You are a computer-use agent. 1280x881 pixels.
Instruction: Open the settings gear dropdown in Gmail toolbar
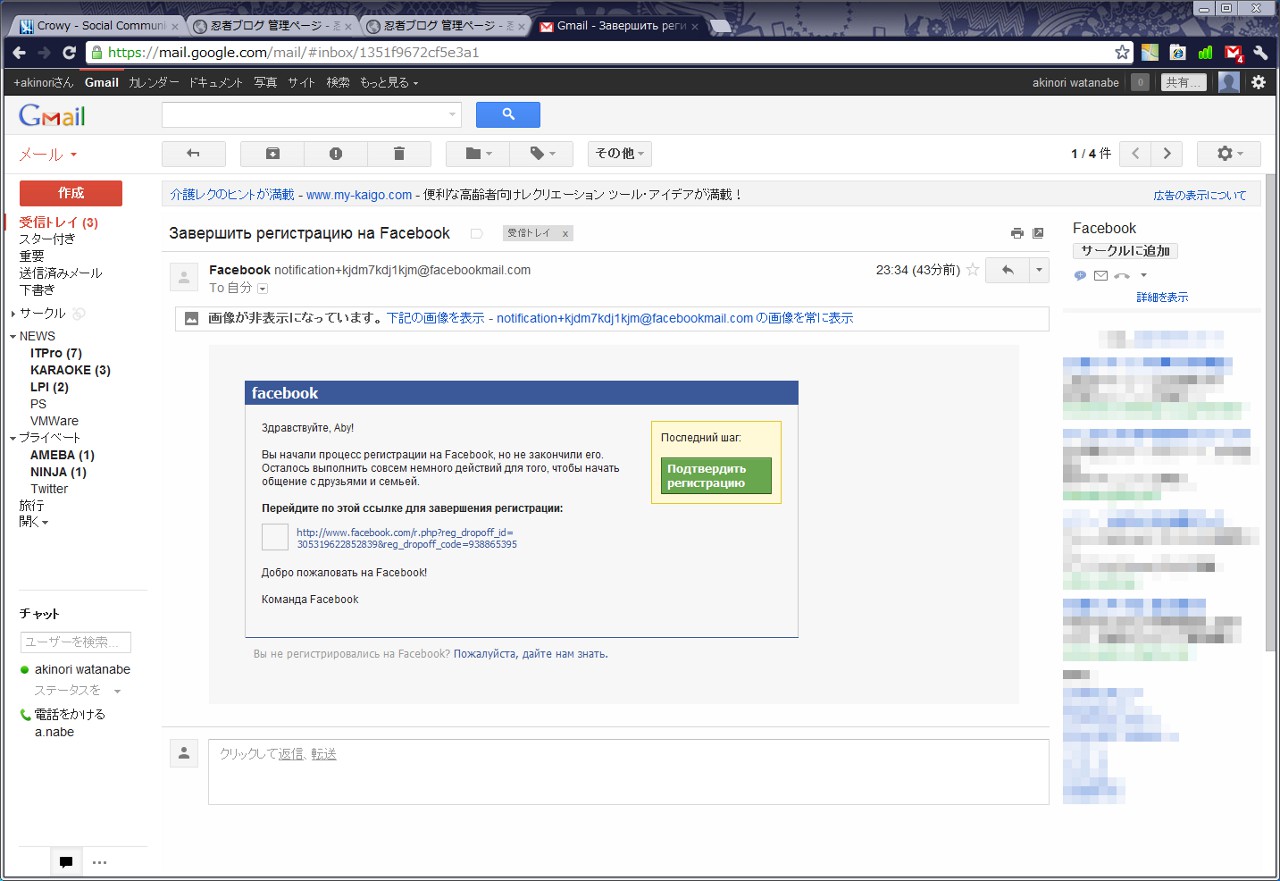pos(1229,154)
